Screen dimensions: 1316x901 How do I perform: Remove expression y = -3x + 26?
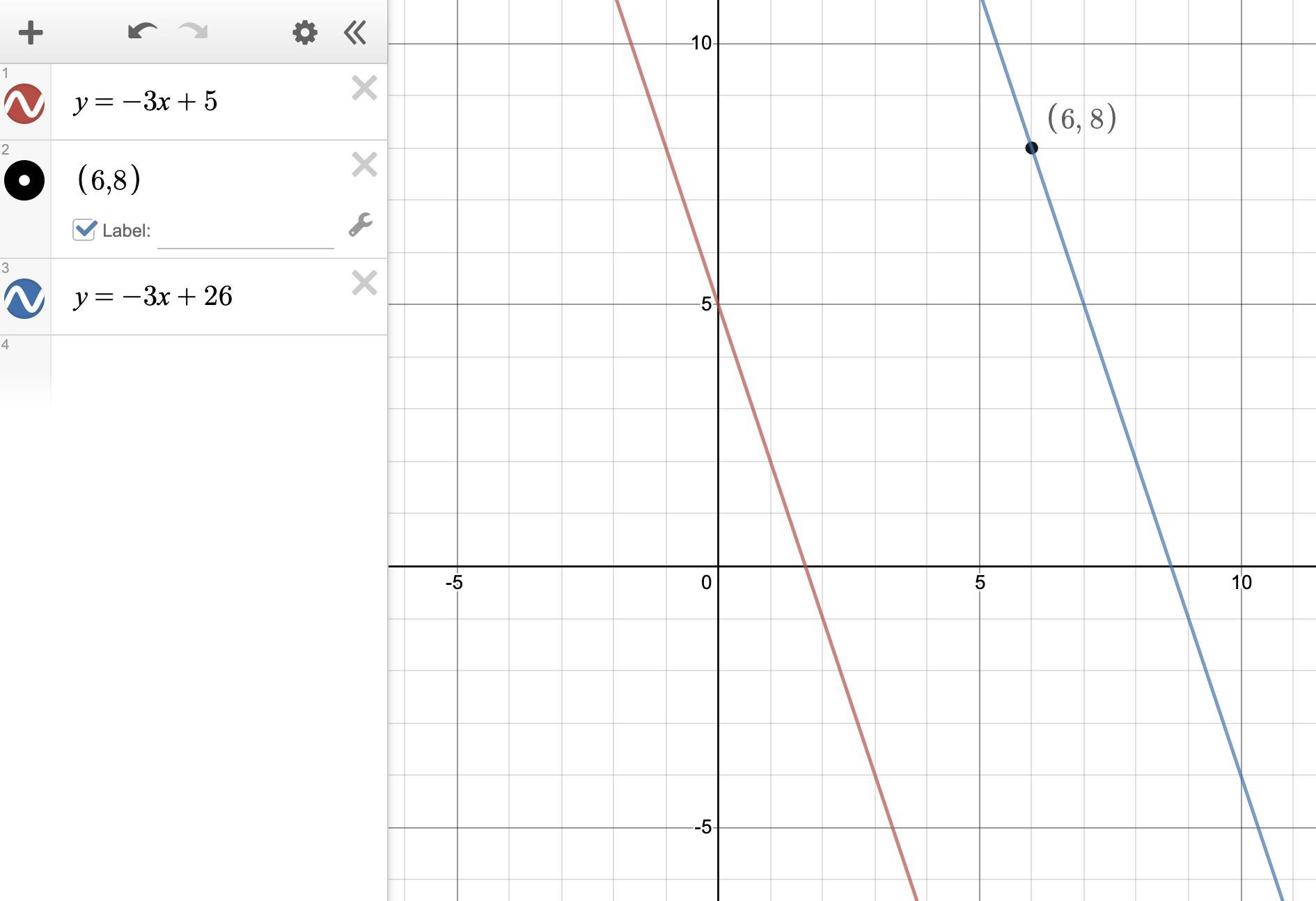[x=364, y=283]
